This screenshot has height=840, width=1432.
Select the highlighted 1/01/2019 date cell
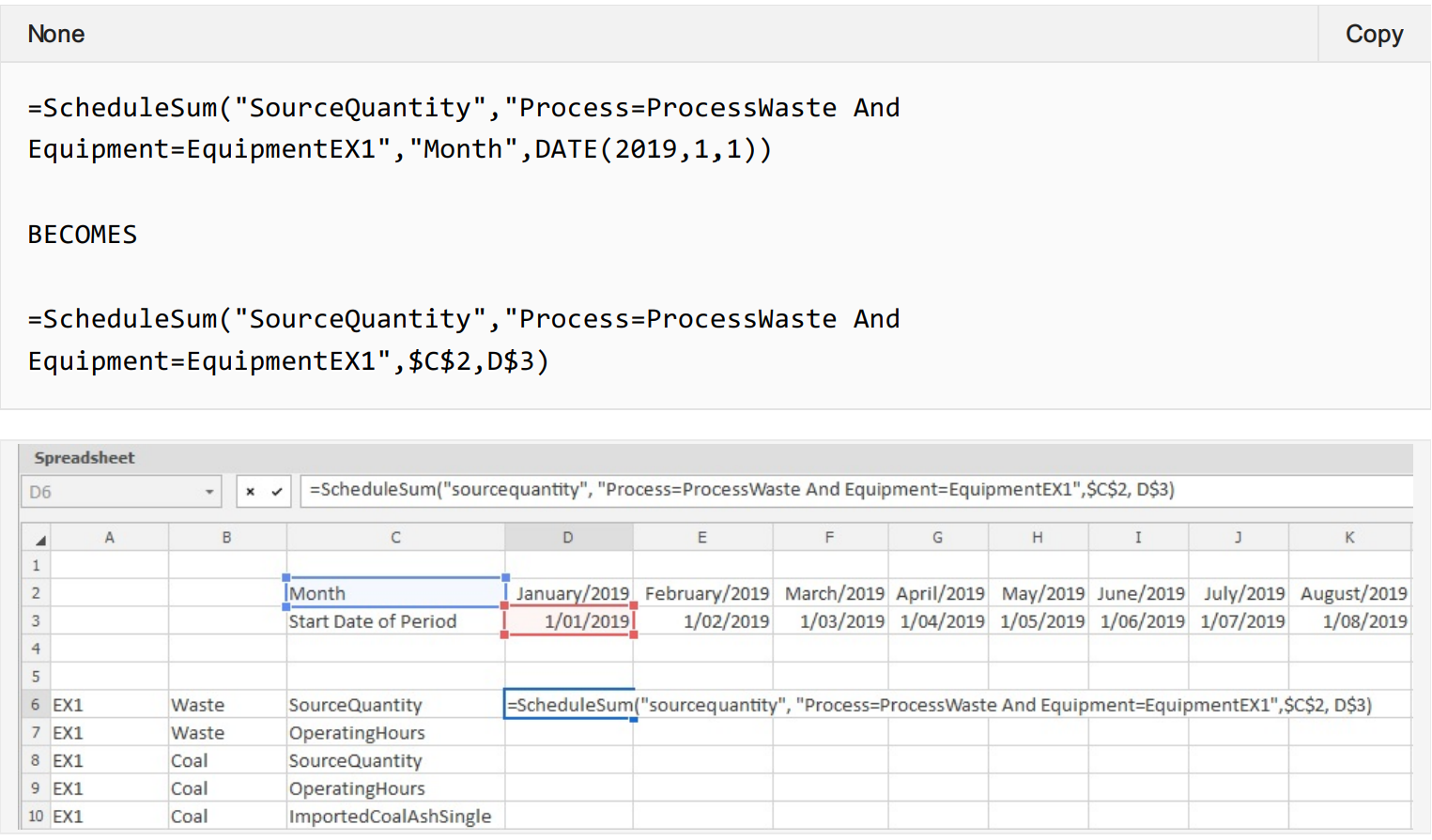568,620
